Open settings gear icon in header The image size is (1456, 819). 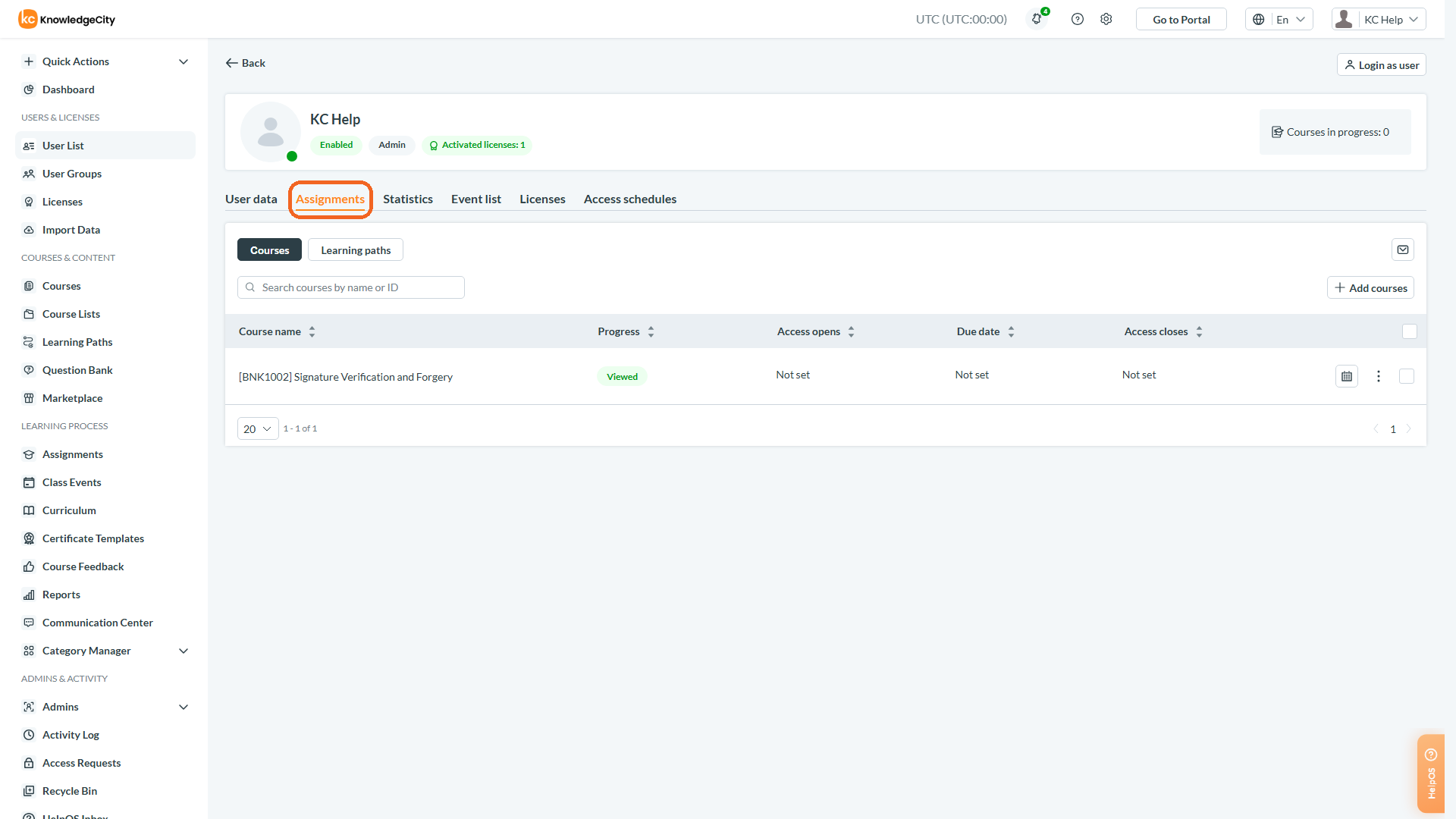click(x=1106, y=19)
